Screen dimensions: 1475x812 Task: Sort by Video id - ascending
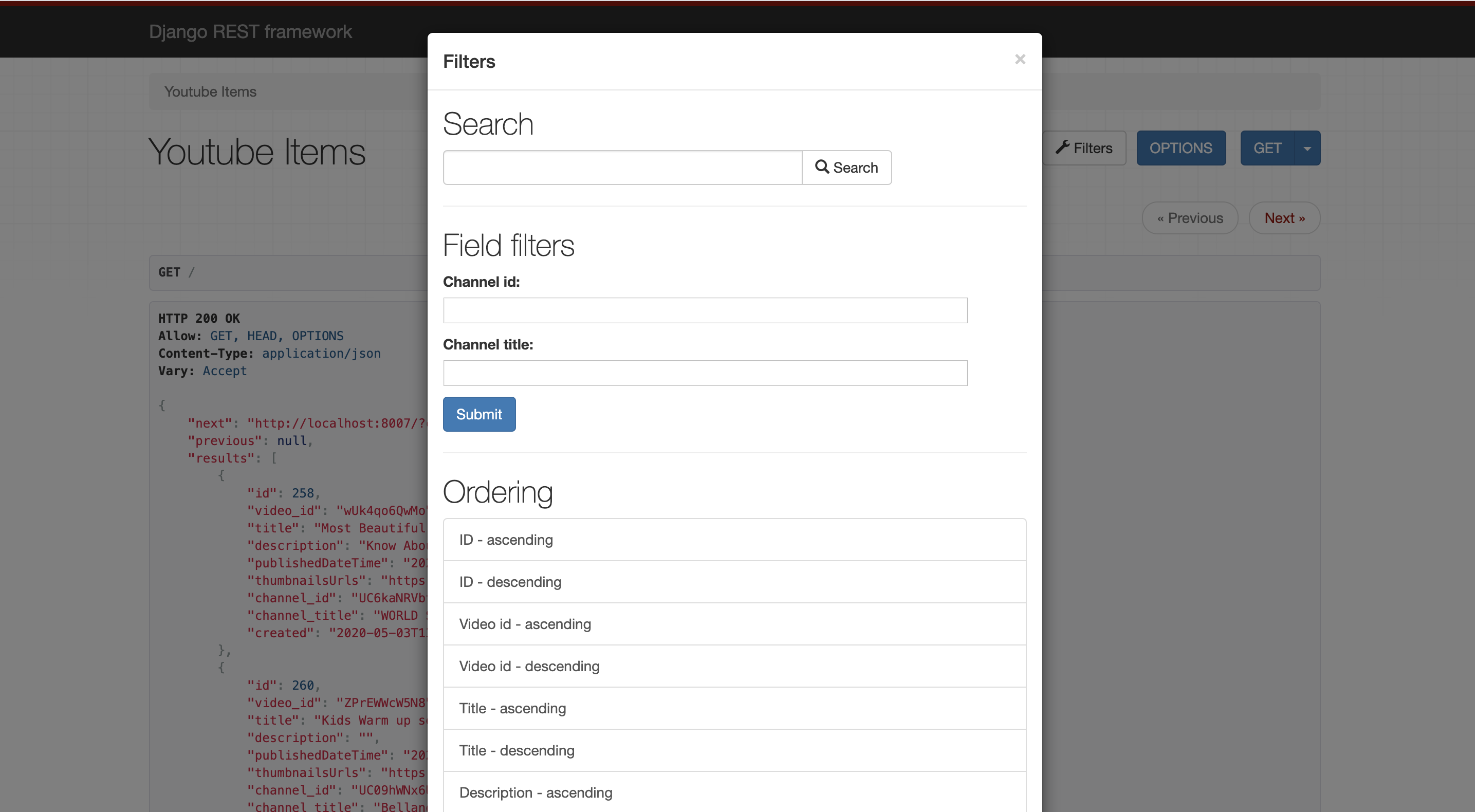point(734,623)
